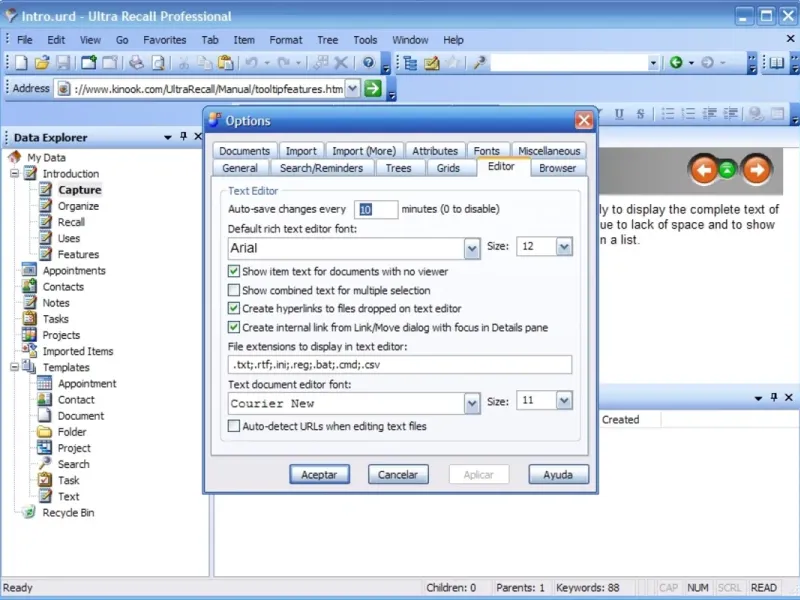Close the Options dialog with red X
This screenshot has height=600, width=800.
coord(584,120)
